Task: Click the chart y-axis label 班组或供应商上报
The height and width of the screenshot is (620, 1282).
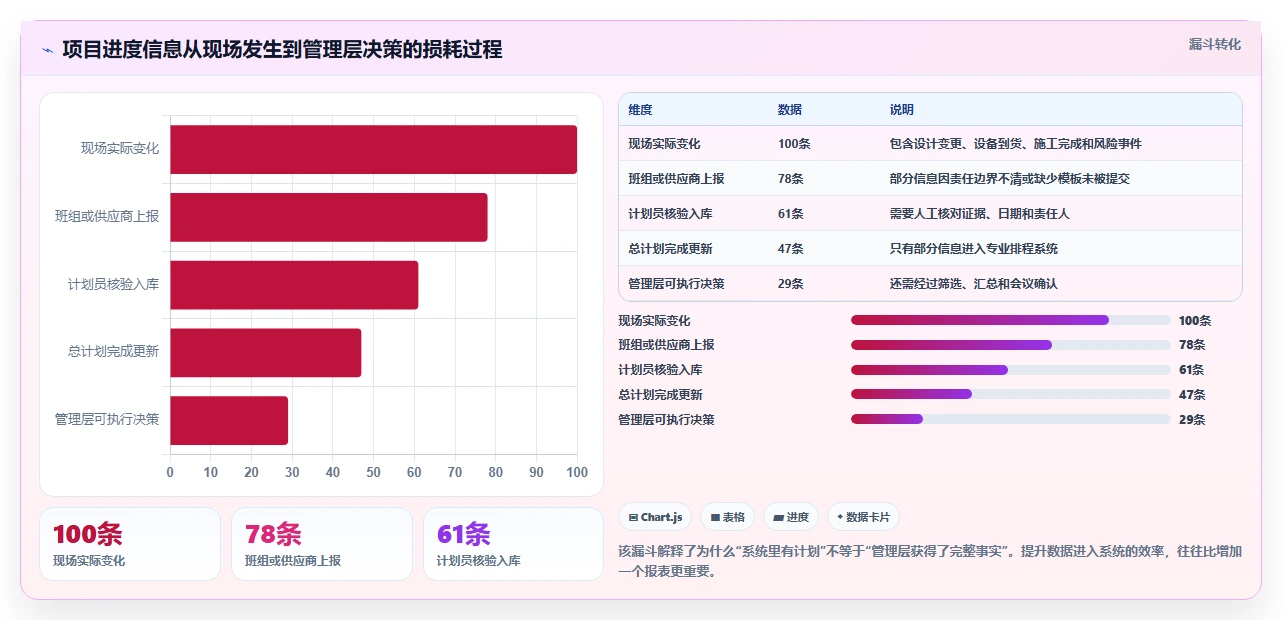Action: pos(107,216)
